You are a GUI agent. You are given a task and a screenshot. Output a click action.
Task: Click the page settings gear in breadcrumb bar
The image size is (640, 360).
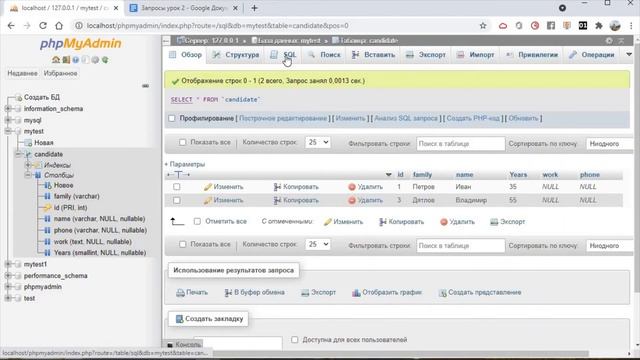609,41
